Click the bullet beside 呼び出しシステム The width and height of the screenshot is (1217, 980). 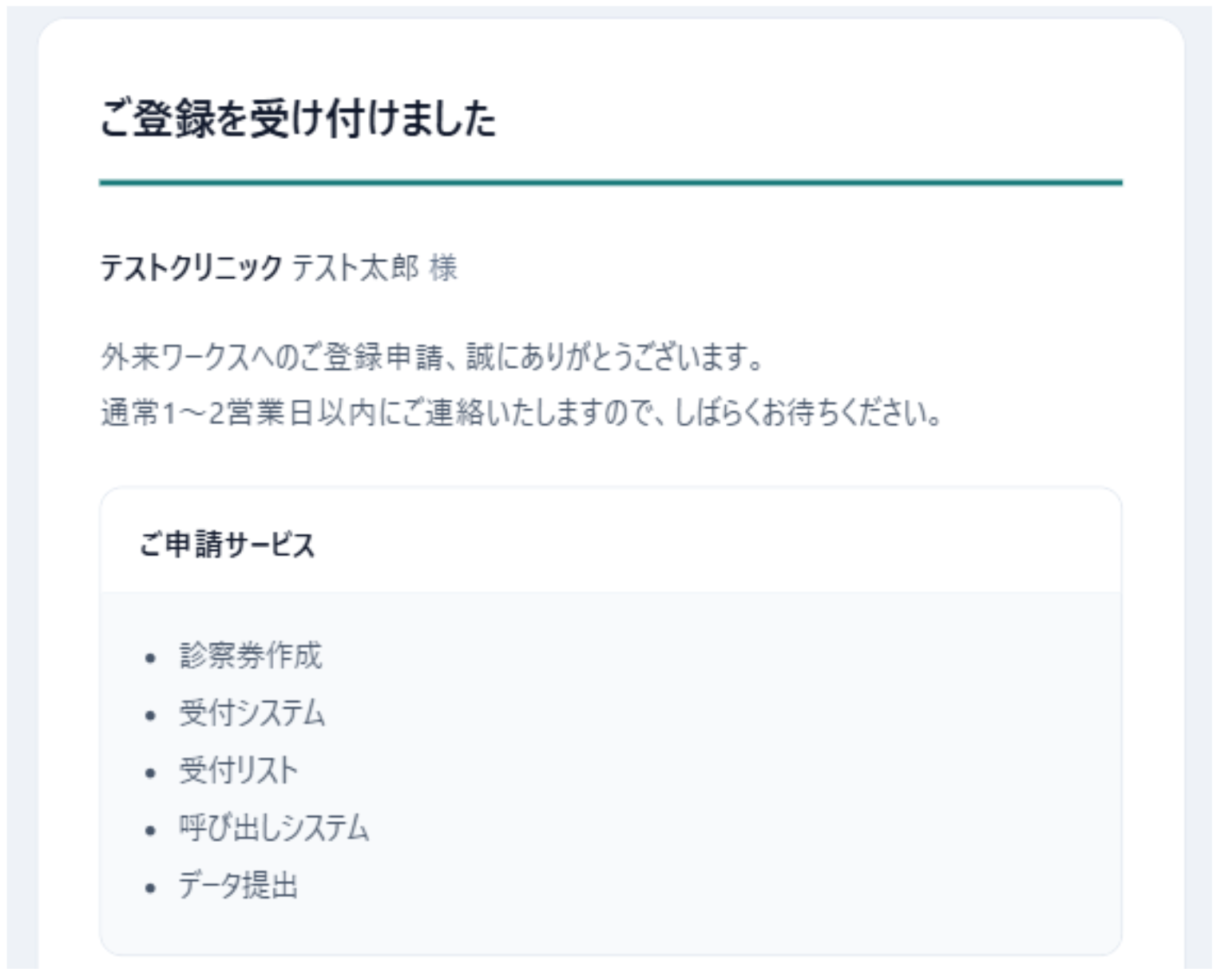point(151,831)
